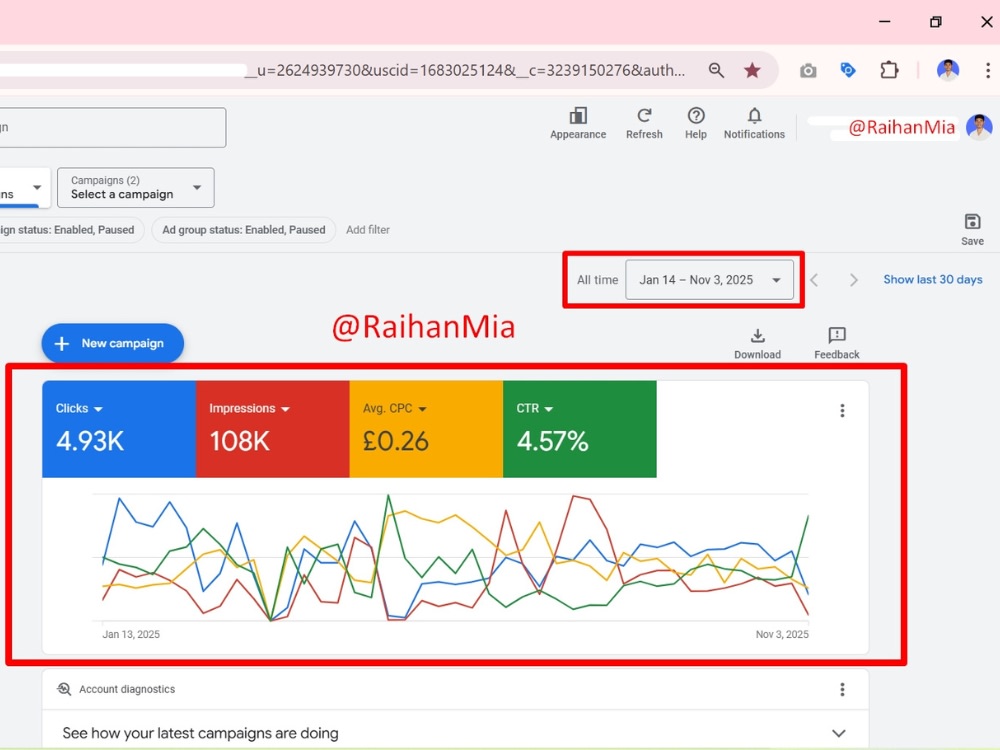
Task: Open the scorecard chart three-dot menu
Action: point(842,411)
